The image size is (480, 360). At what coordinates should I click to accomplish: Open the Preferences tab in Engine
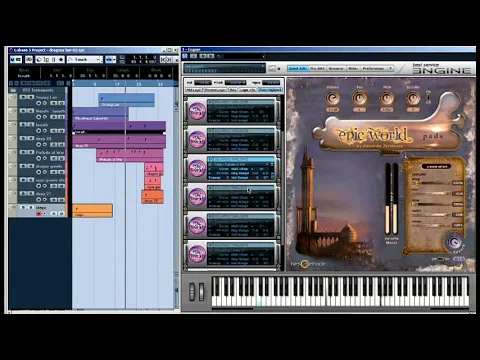pos(373,68)
